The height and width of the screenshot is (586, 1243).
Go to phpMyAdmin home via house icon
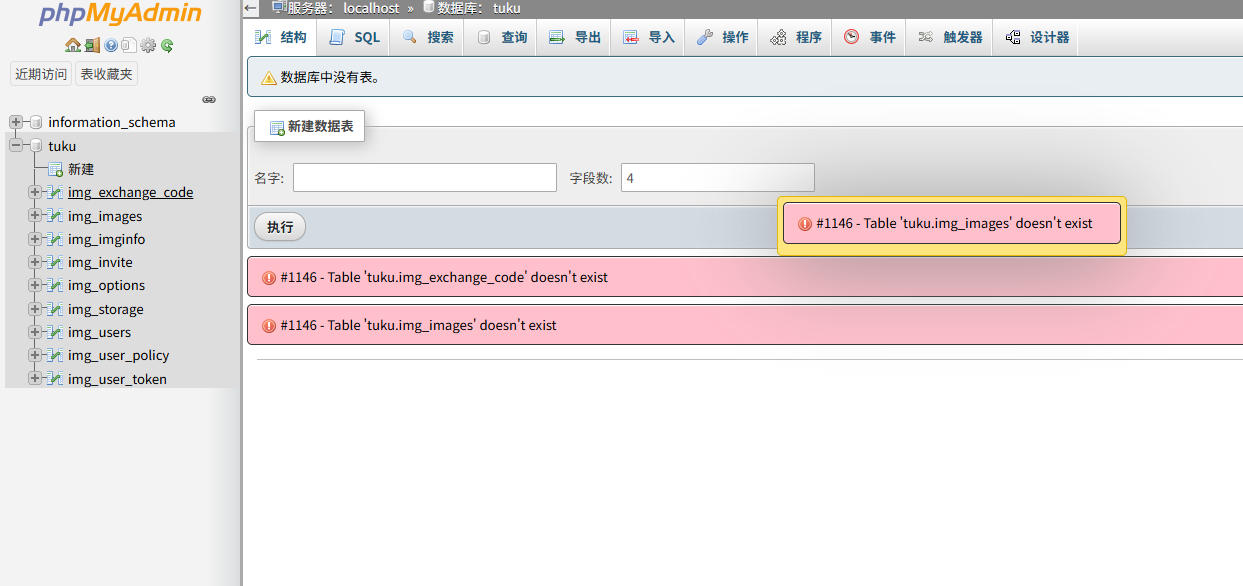(72, 45)
